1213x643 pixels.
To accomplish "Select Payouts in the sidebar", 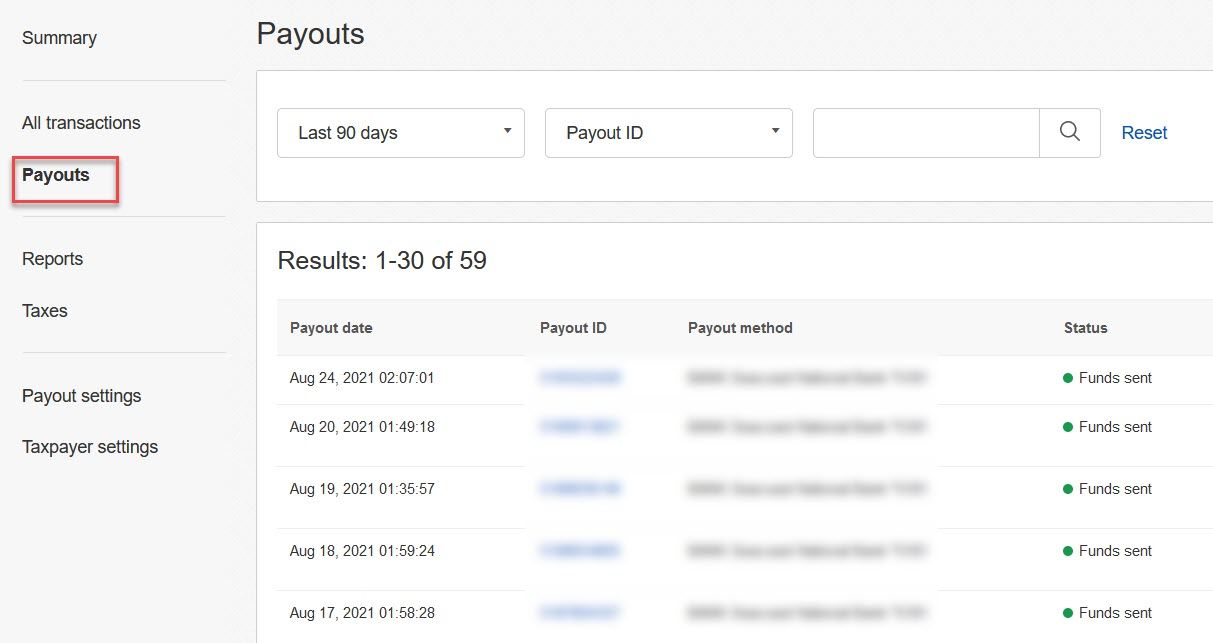I will point(56,175).
